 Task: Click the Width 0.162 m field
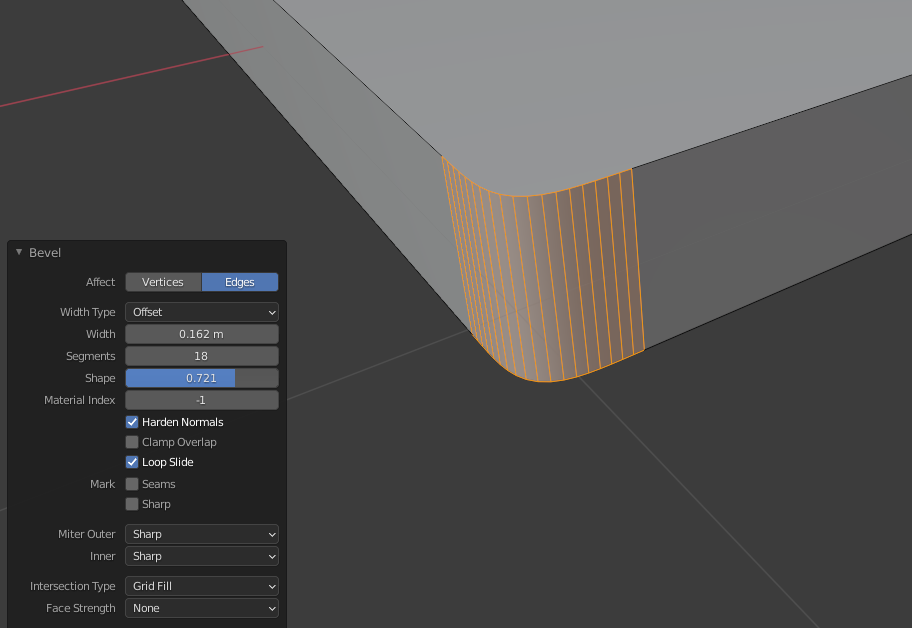coord(202,334)
